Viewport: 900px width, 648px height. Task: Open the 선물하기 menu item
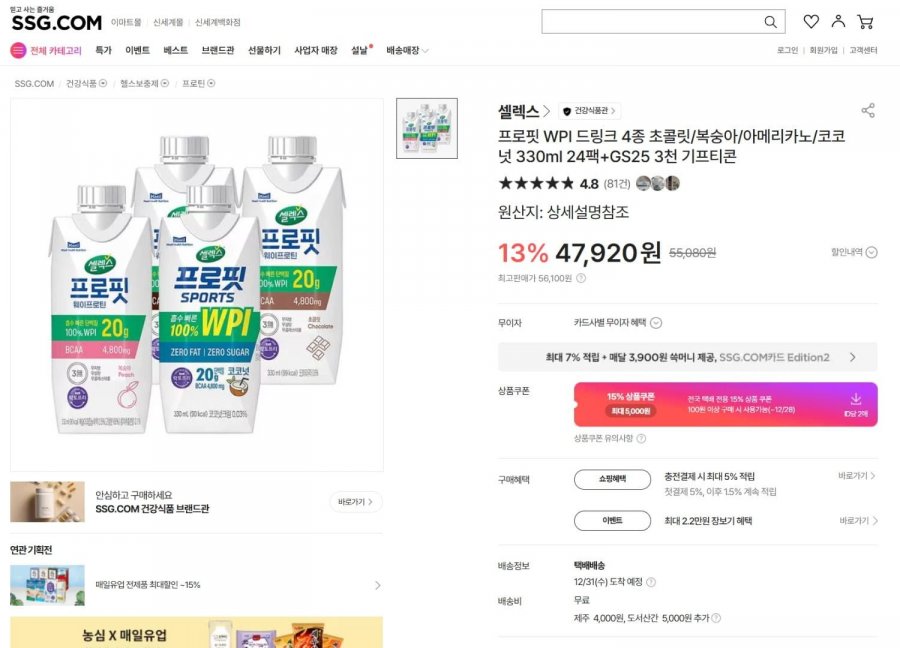[264, 50]
